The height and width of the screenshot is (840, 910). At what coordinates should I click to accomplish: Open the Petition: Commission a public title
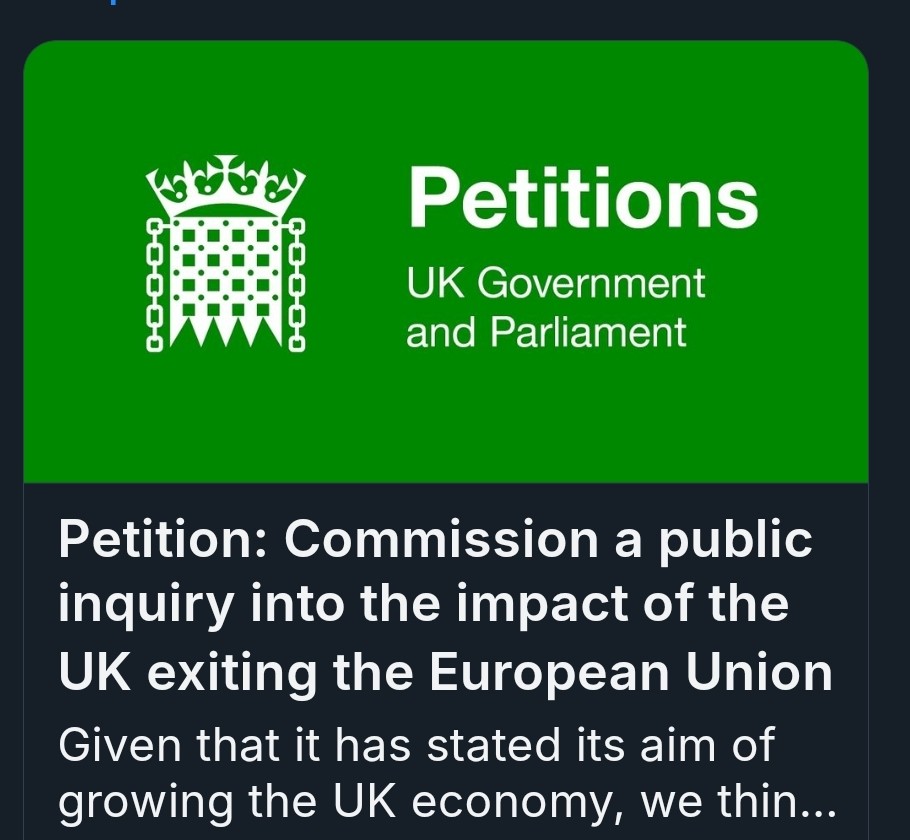pos(435,540)
